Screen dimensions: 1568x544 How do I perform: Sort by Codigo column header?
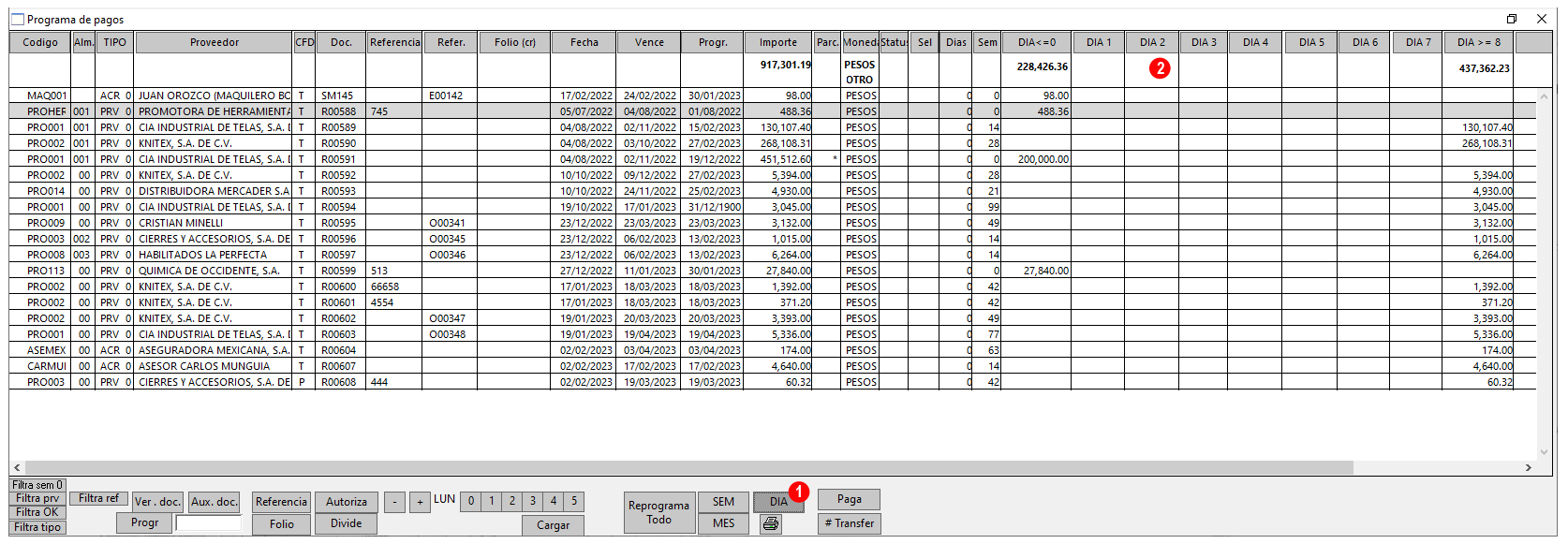(x=40, y=42)
